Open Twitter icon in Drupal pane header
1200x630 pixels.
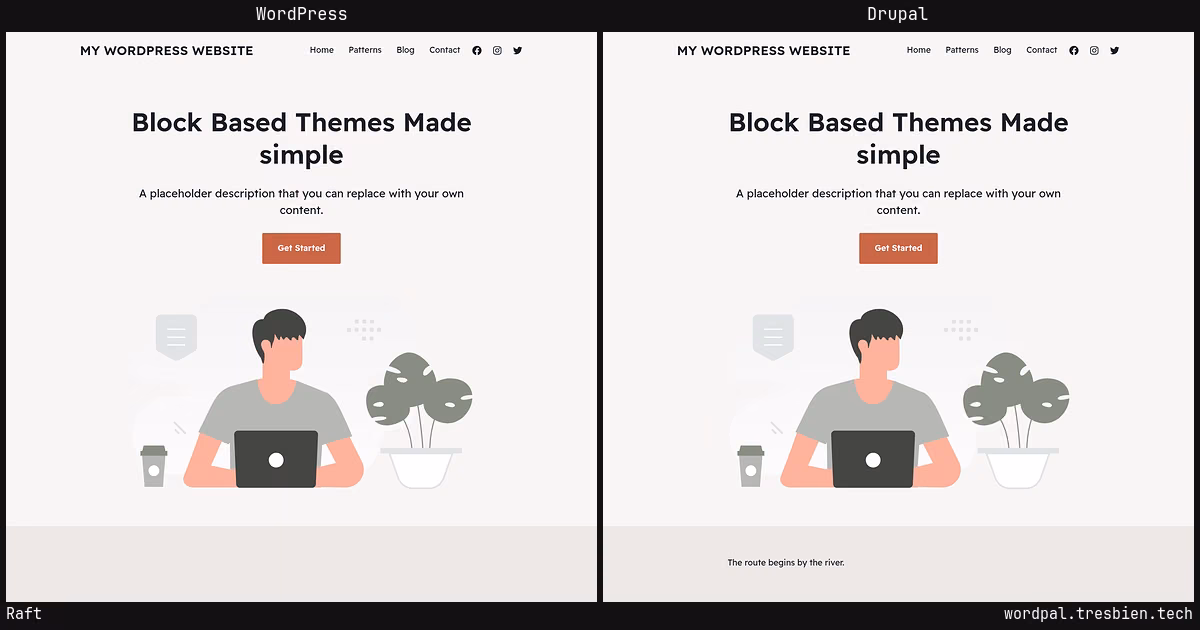tap(1114, 50)
